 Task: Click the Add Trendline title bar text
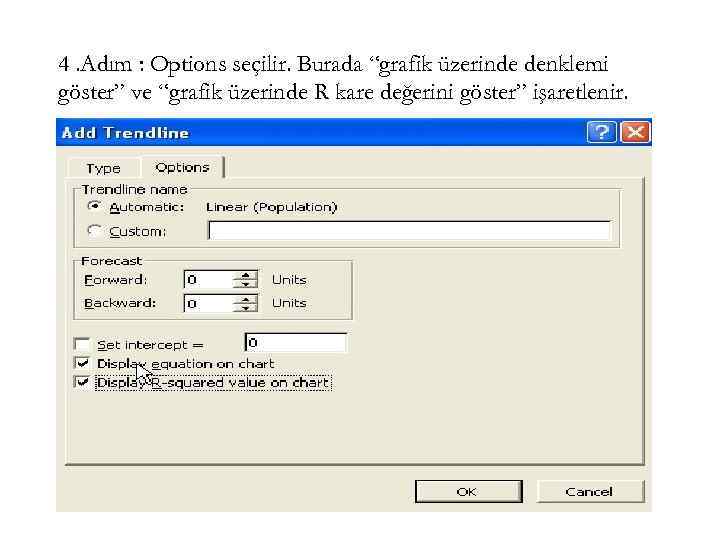(125, 133)
